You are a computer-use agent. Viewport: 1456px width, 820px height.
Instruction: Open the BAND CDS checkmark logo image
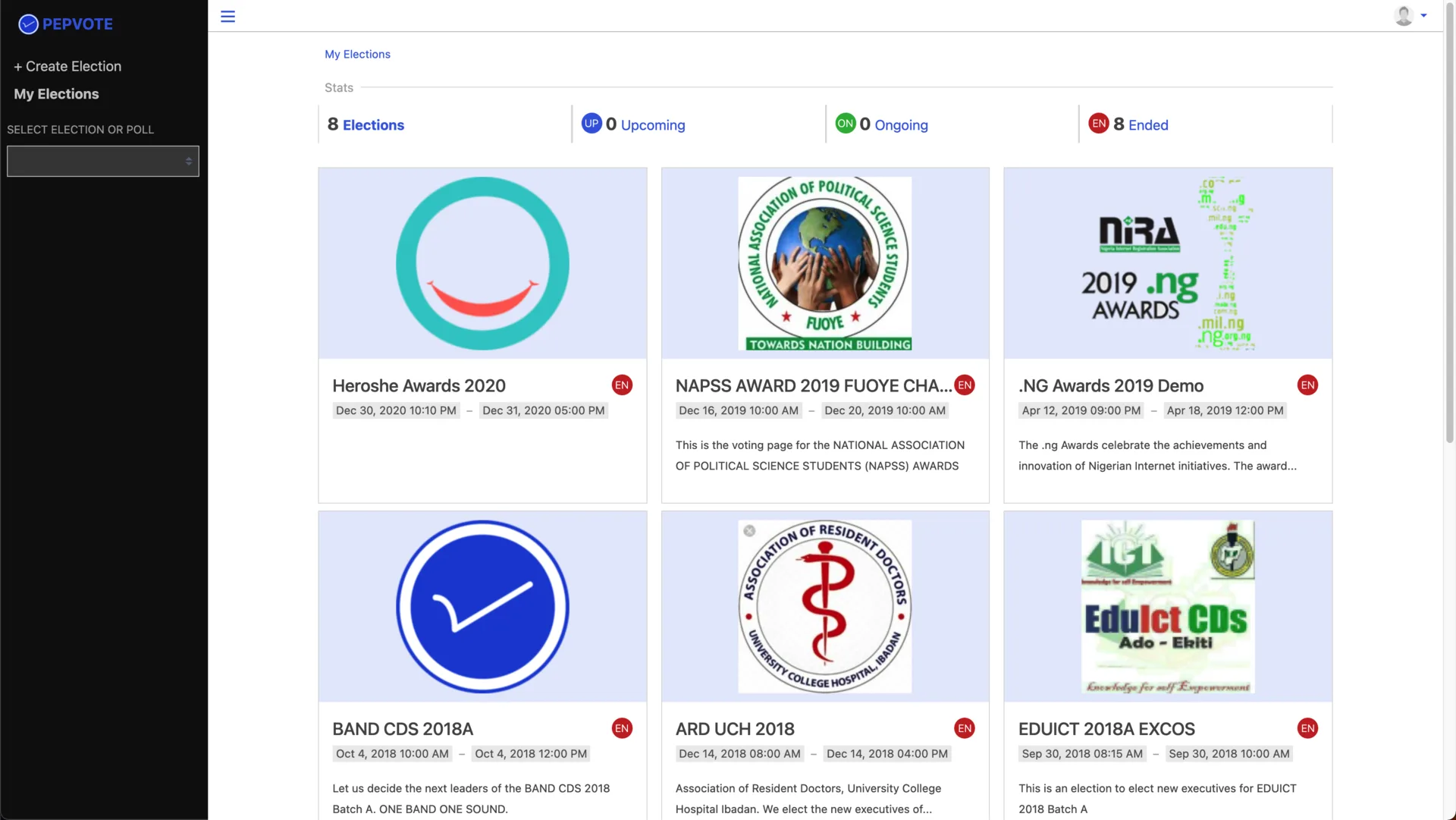(x=482, y=606)
